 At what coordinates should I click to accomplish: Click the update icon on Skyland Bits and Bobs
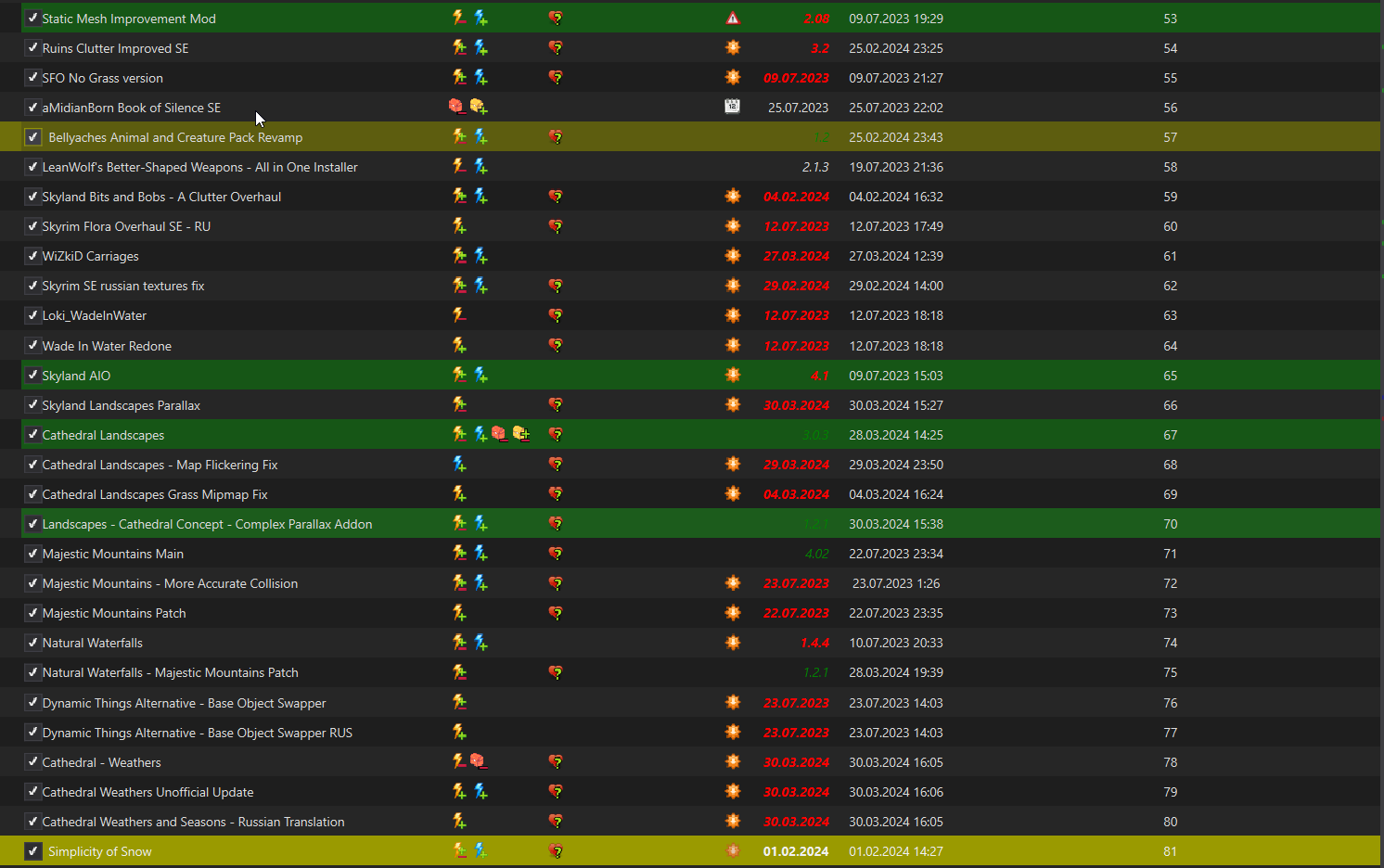pos(733,196)
